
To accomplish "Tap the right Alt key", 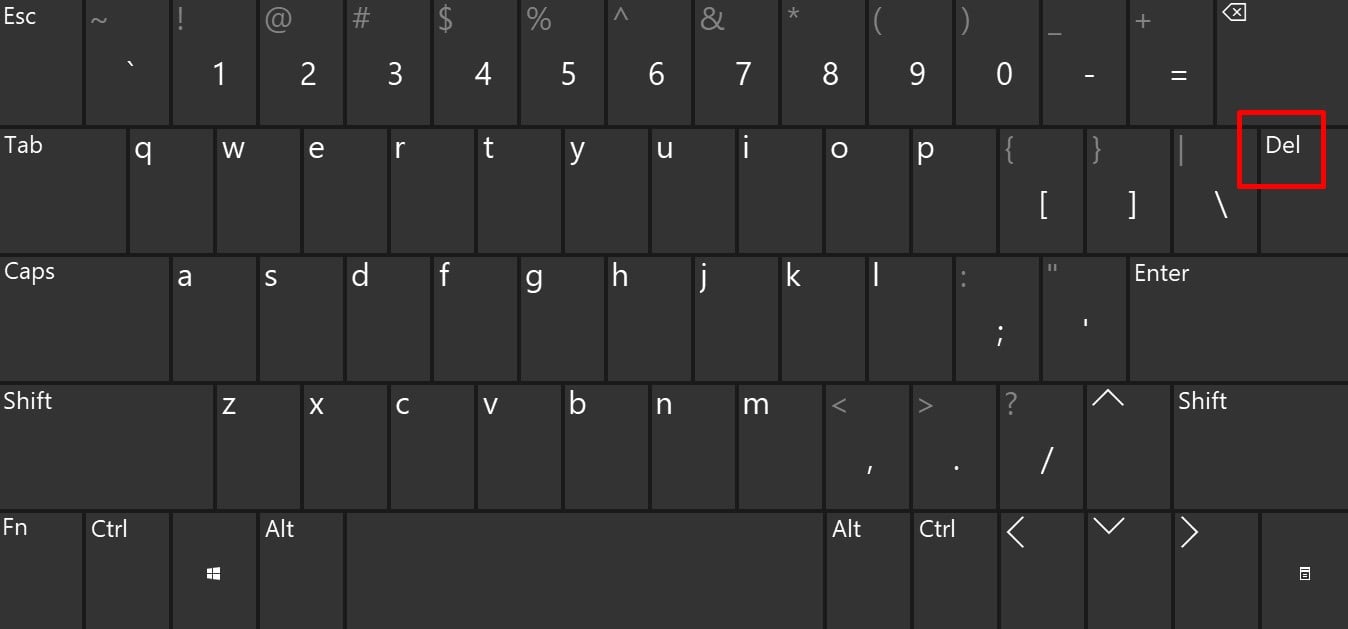I will point(868,573).
